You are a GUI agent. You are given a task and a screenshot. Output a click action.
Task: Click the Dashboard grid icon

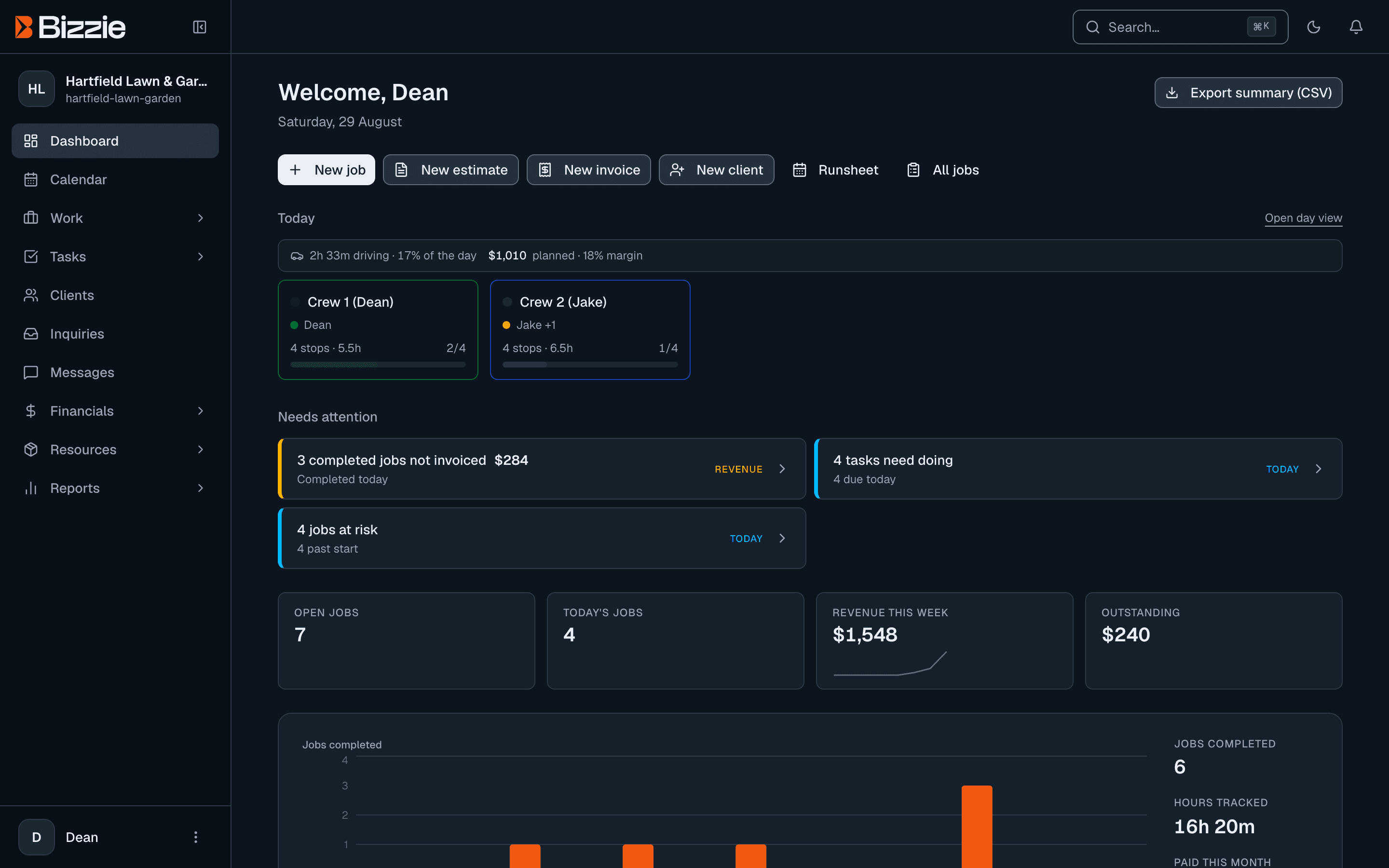click(31, 141)
